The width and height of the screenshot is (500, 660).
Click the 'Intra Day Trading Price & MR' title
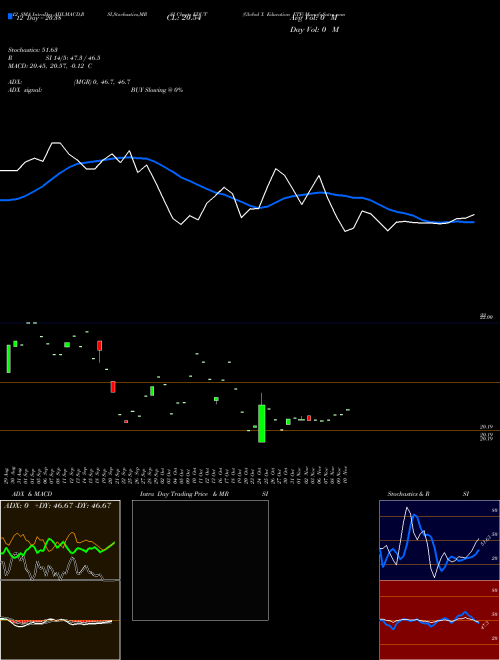(x=184, y=494)
